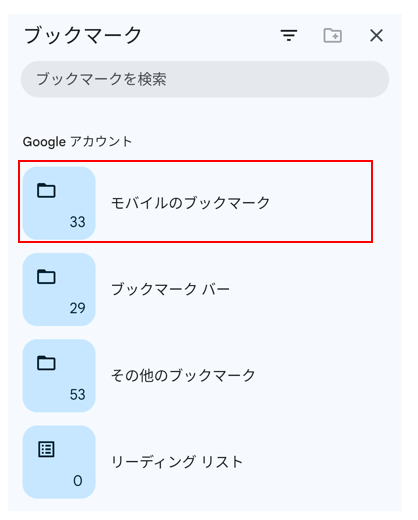Open the モバイルのブックマーク folder label
The image size is (418, 520).
coord(190,203)
